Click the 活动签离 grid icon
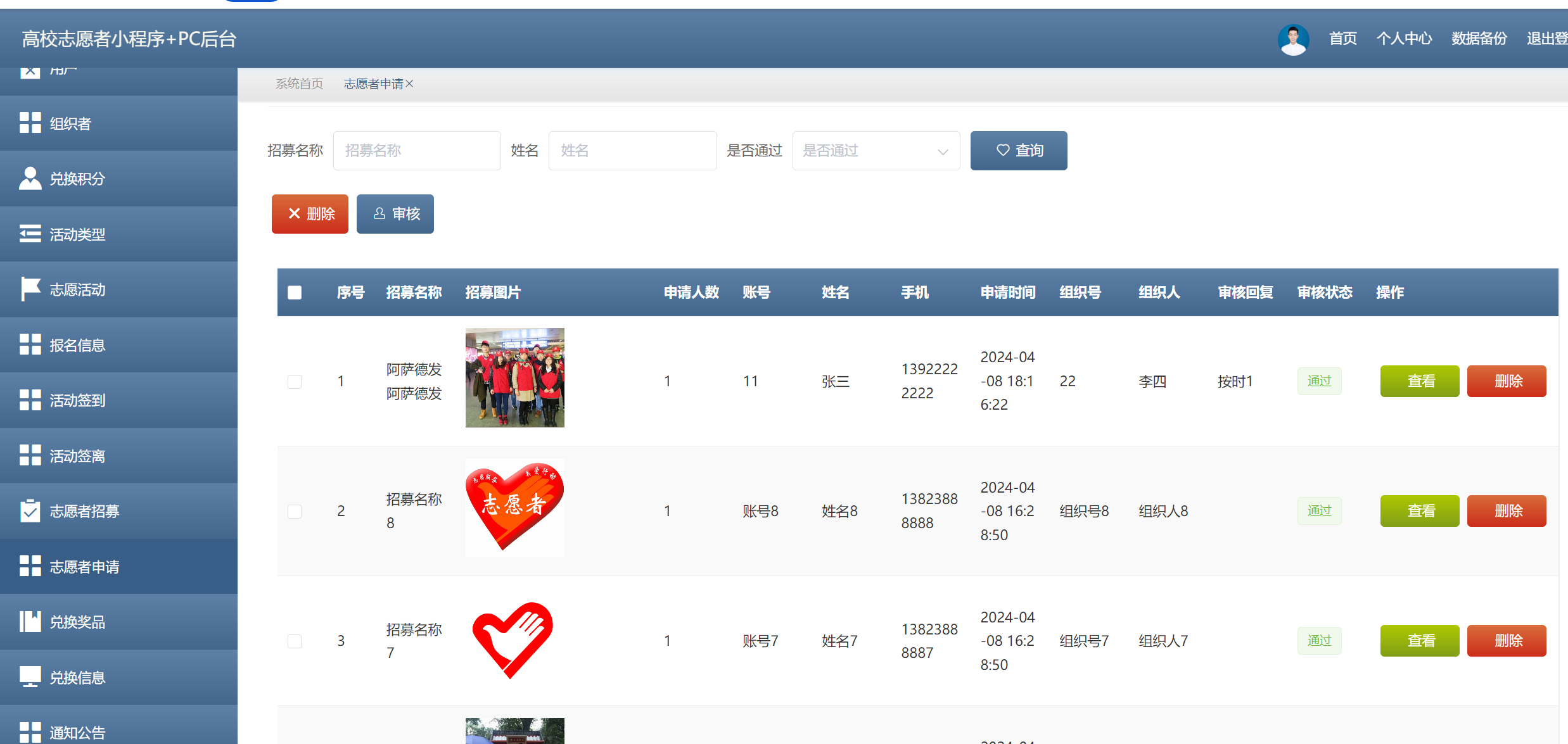The width and height of the screenshot is (1568, 744). pyautogui.click(x=30, y=455)
